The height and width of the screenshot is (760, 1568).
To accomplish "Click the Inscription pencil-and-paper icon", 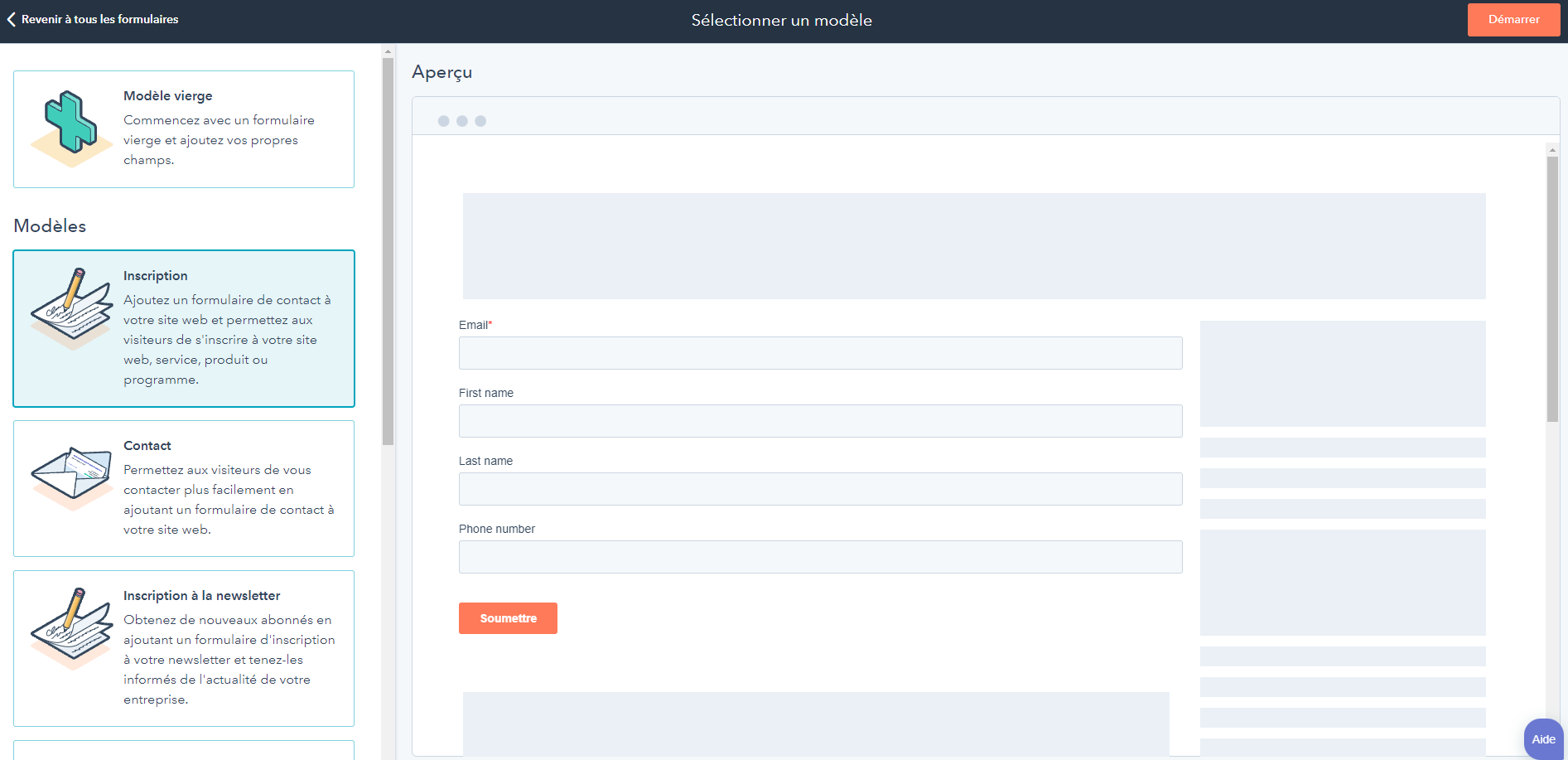I will tap(71, 307).
